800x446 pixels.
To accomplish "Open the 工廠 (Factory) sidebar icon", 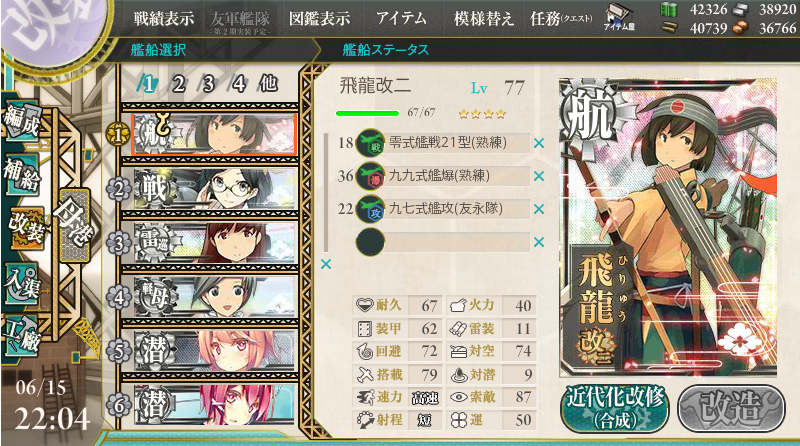I will pos(21,335).
